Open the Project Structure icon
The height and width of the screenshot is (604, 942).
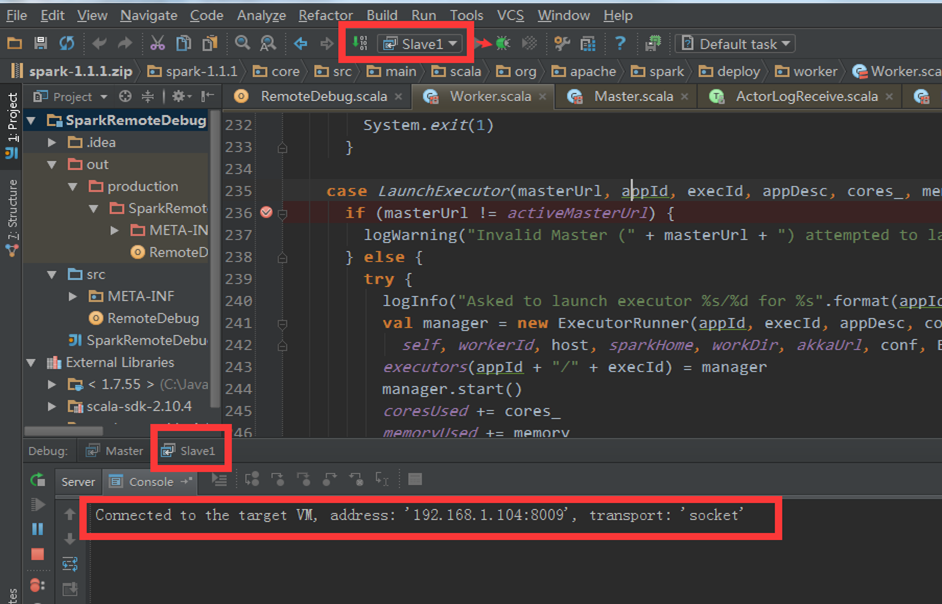[x=588, y=43]
